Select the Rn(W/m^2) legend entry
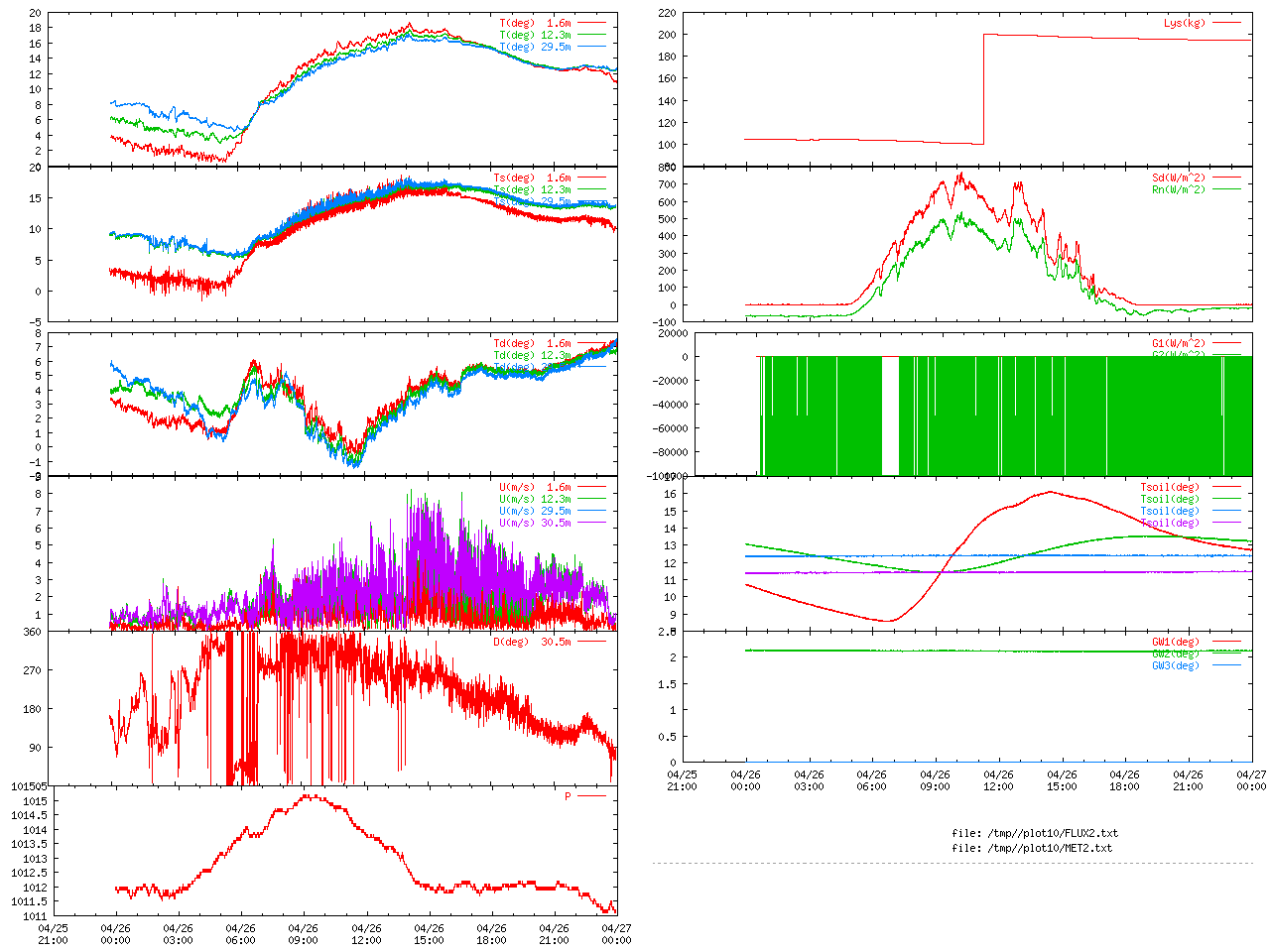Image resolution: width=1270 pixels, height=952 pixels. point(1179,190)
